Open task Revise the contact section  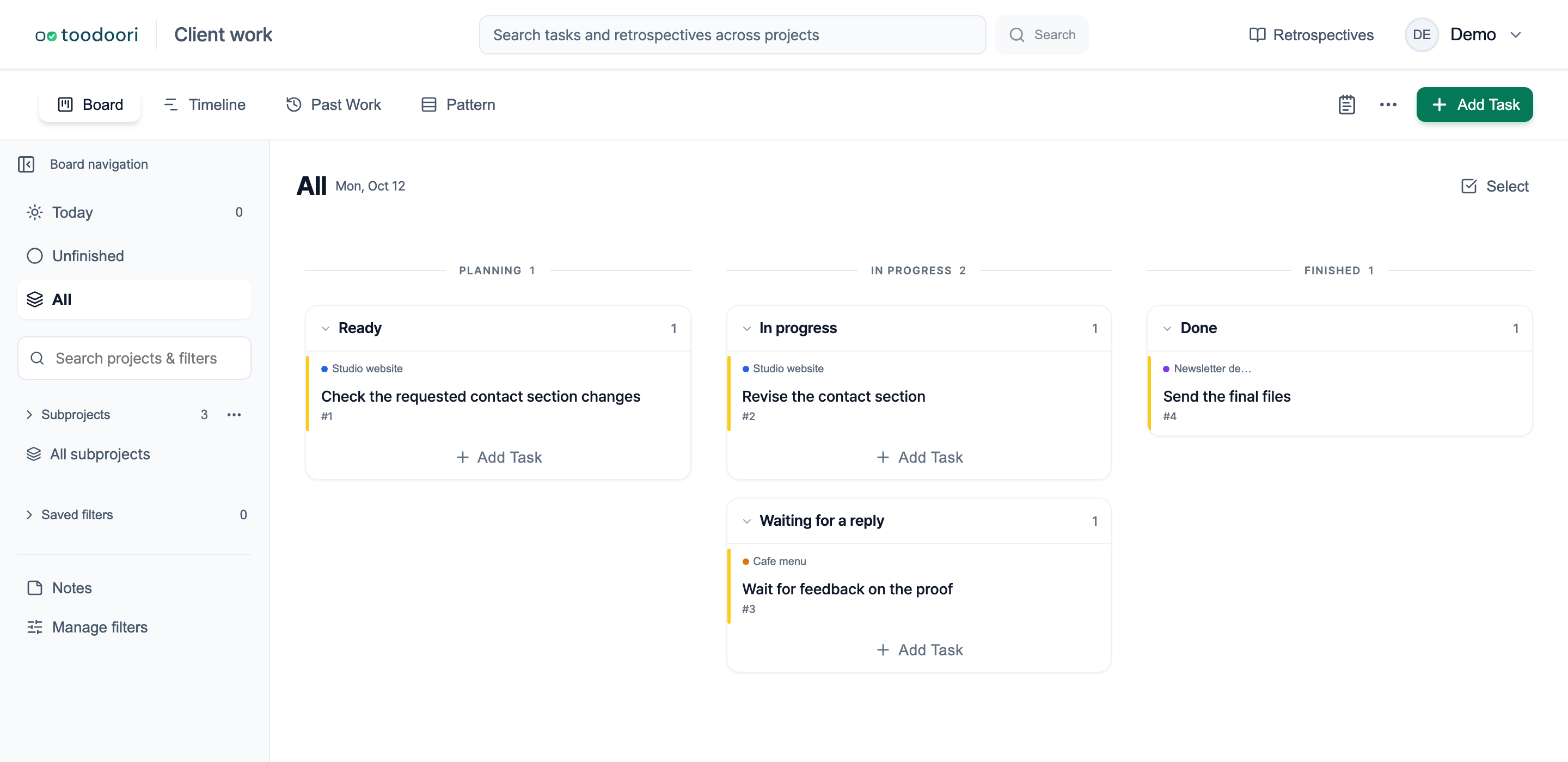click(x=834, y=397)
